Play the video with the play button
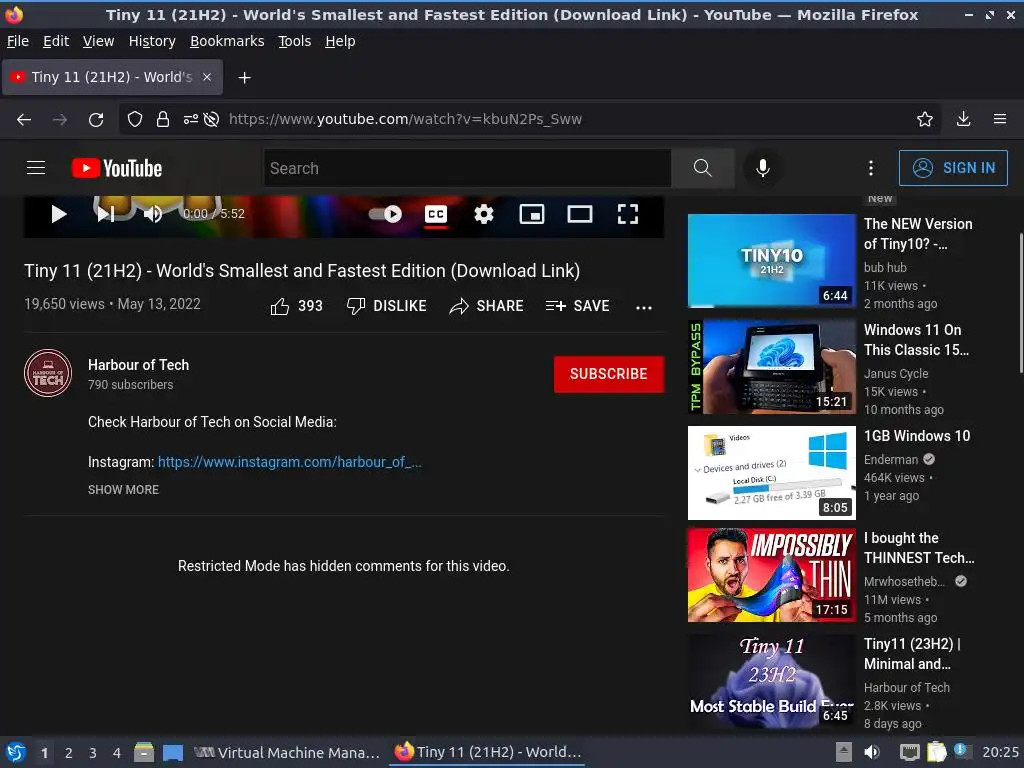1024x768 pixels. pos(59,214)
